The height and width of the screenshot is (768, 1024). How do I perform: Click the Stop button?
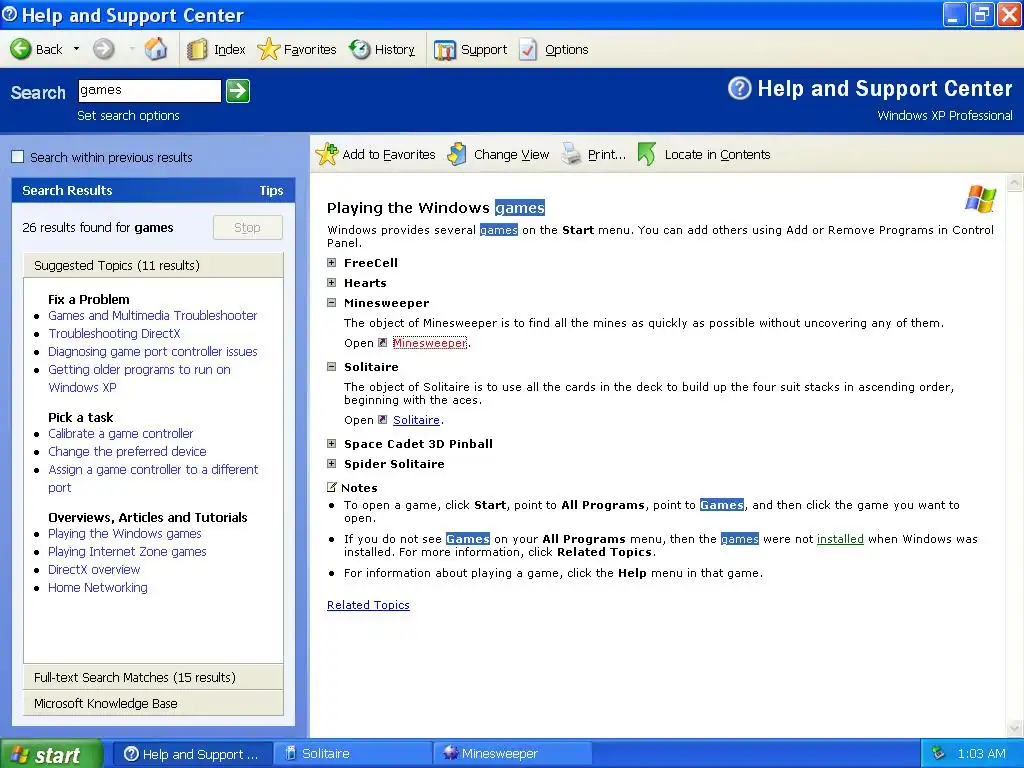pyautogui.click(x=248, y=227)
